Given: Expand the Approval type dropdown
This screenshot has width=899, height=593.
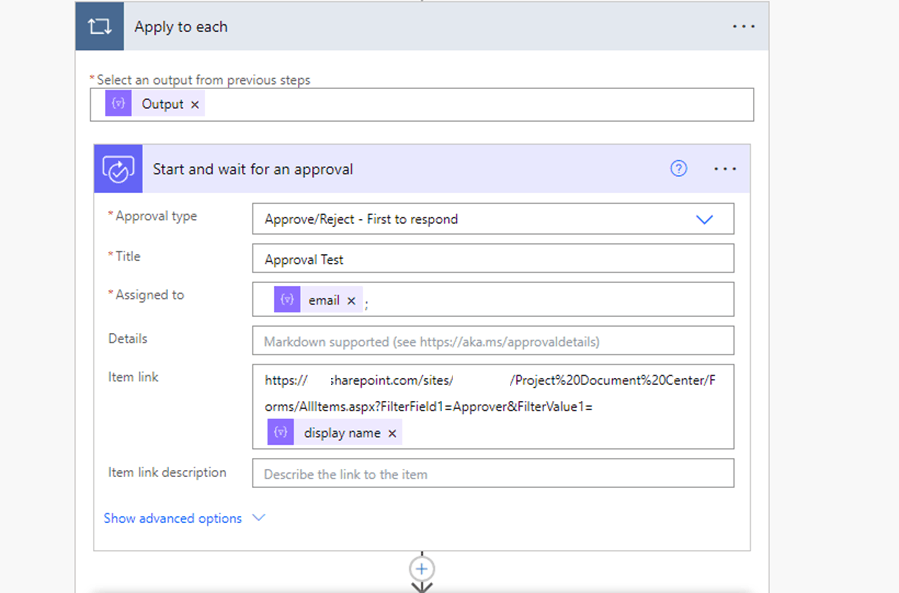Looking at the screenshot, I should (x=493, y=219).
